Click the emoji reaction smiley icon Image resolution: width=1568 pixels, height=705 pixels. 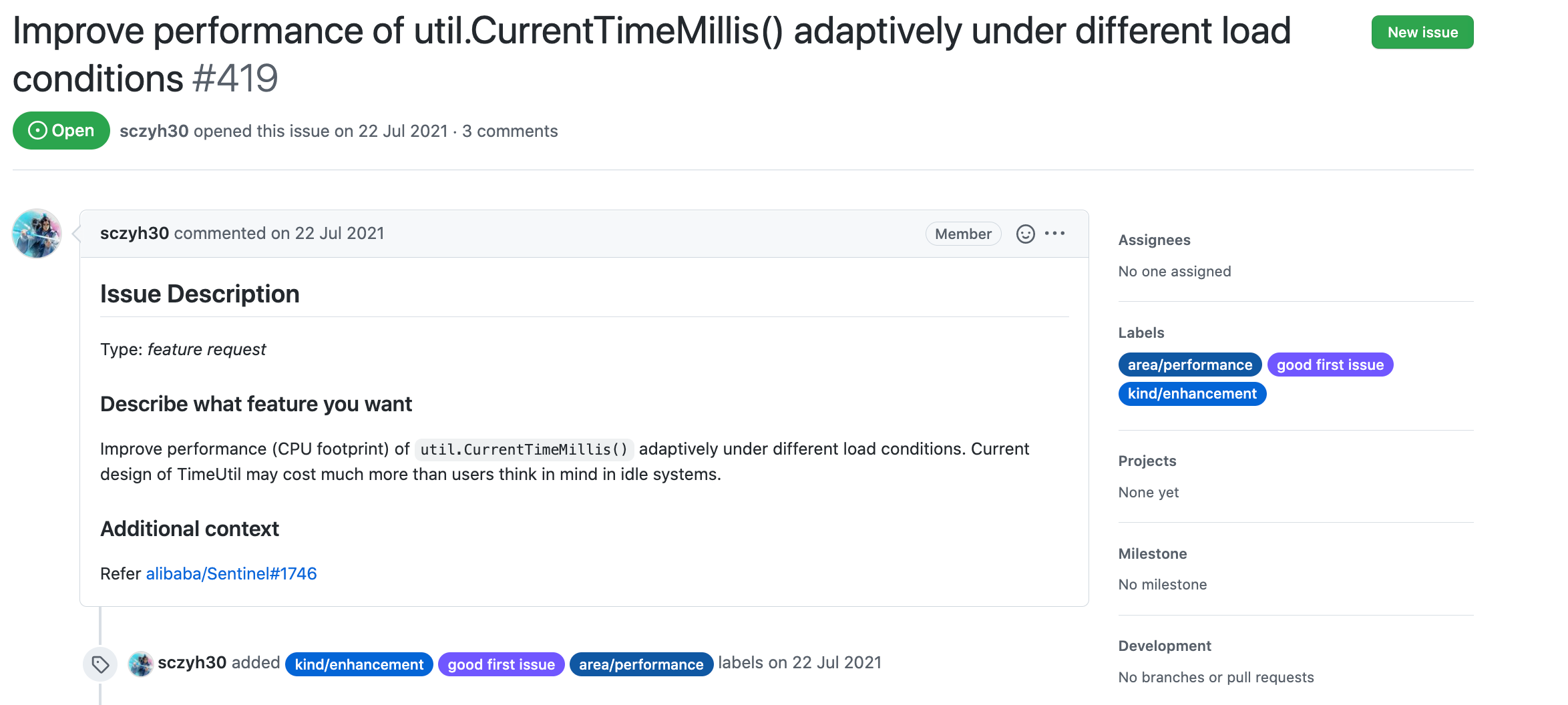pyautogui.click(x=1025, y=234)
